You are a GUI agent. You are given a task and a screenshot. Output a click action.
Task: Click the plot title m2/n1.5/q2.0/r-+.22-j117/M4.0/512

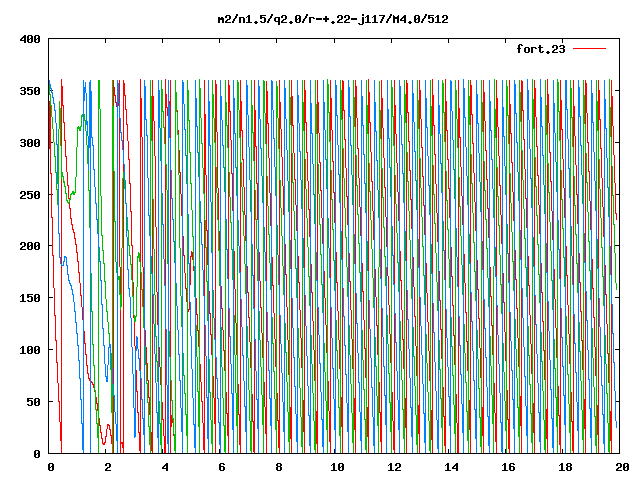point(333,19)
